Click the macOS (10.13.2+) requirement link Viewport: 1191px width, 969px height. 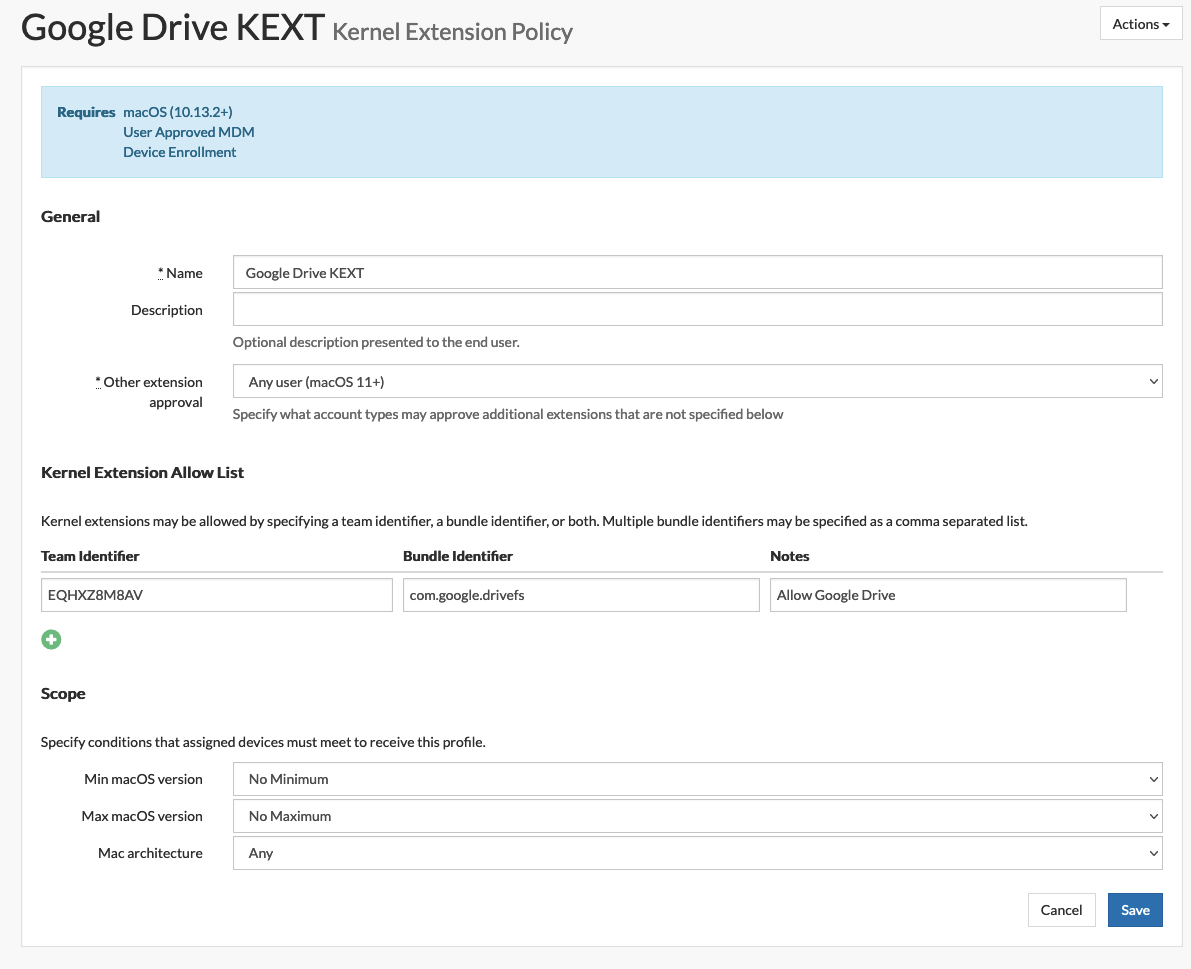point(178,112)
